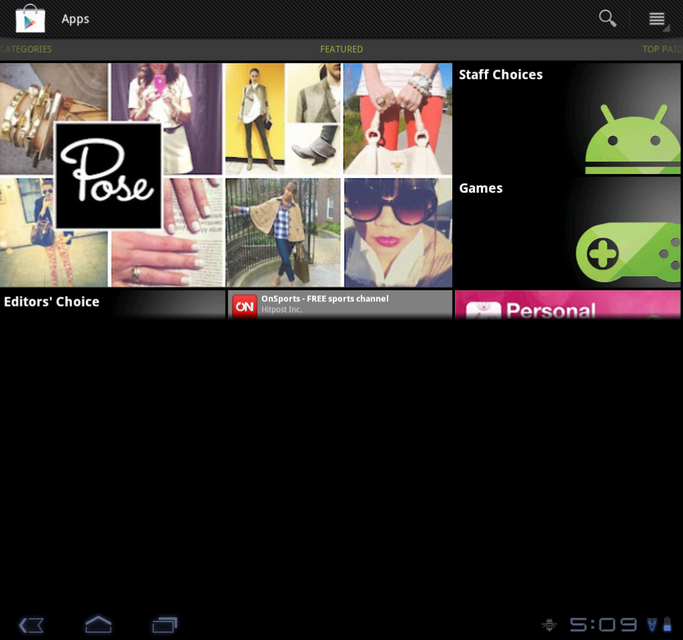Select the Featured tab
Viewport: 683px width, 640px height.
pyautogui.click(x=342, y=49)
